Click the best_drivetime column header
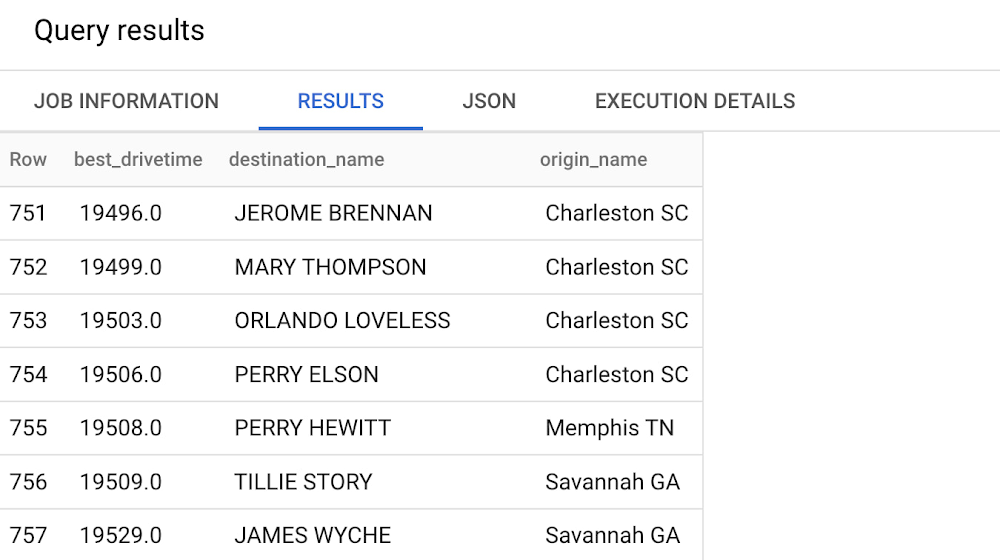1000x560 pixels. click(x=138, y=159)
